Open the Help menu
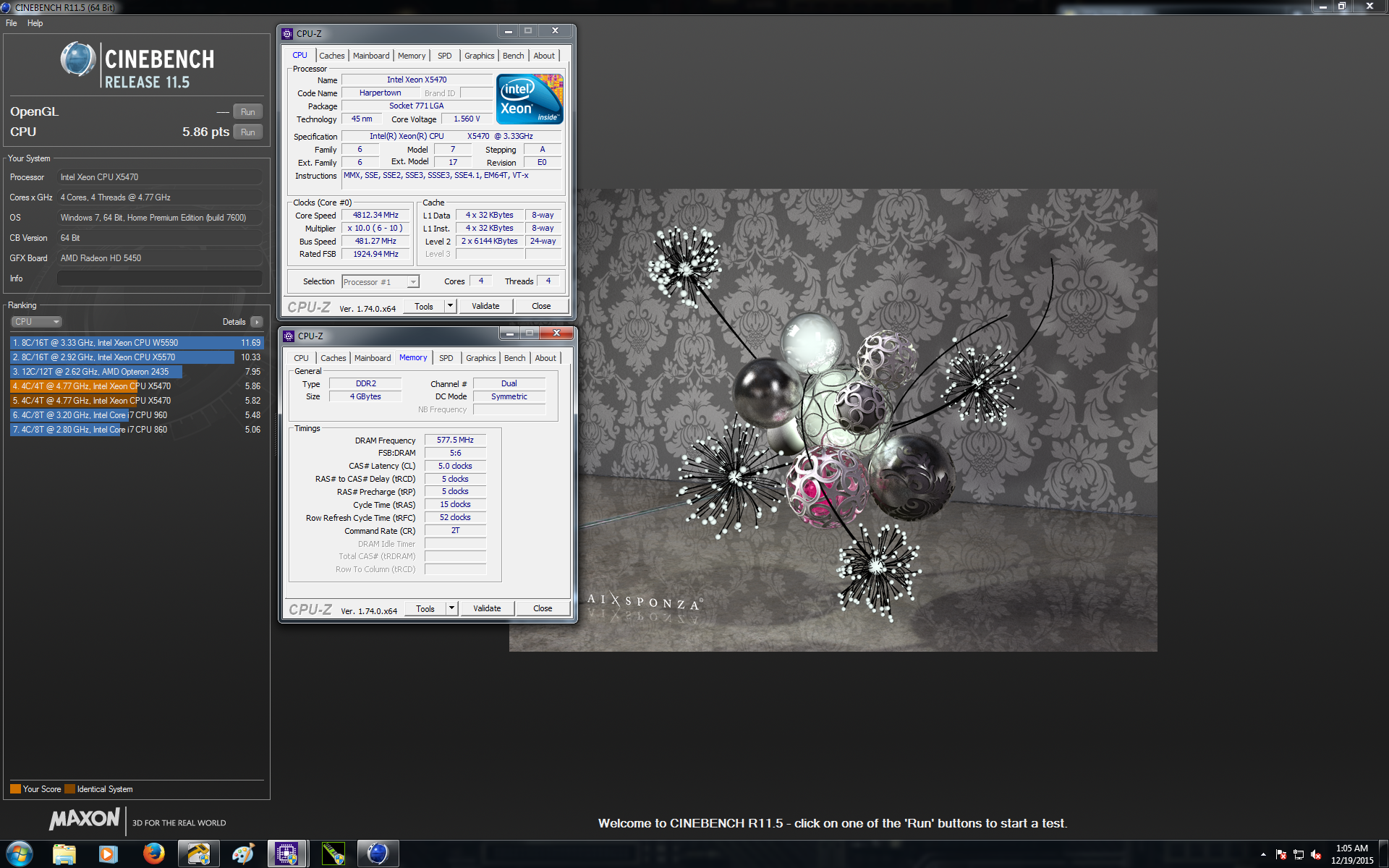This screenshot has height=868, width=1389. click(x=35, y=23)
